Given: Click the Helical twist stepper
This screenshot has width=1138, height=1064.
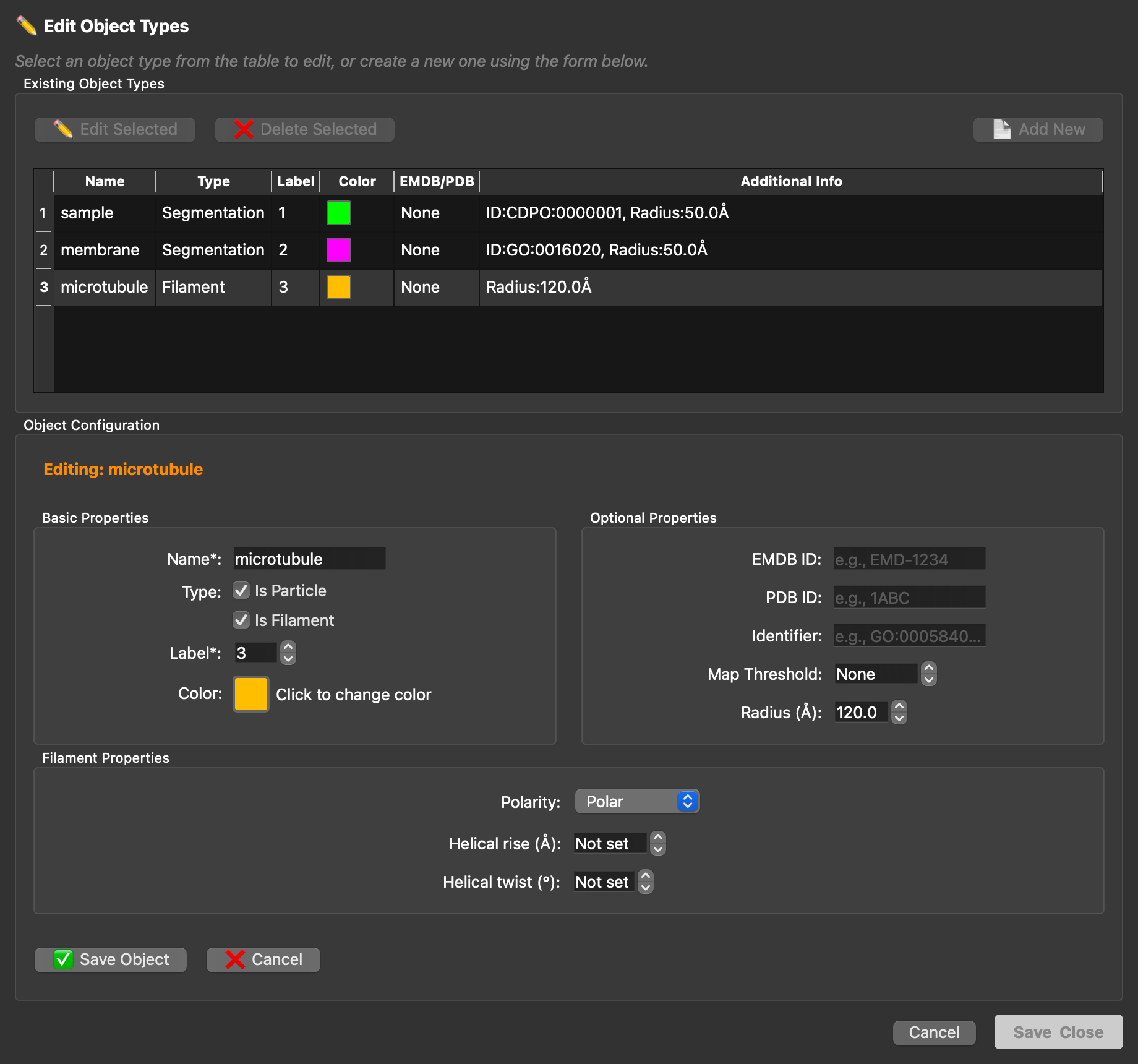Looking at the screenshot, I should 646,882.
